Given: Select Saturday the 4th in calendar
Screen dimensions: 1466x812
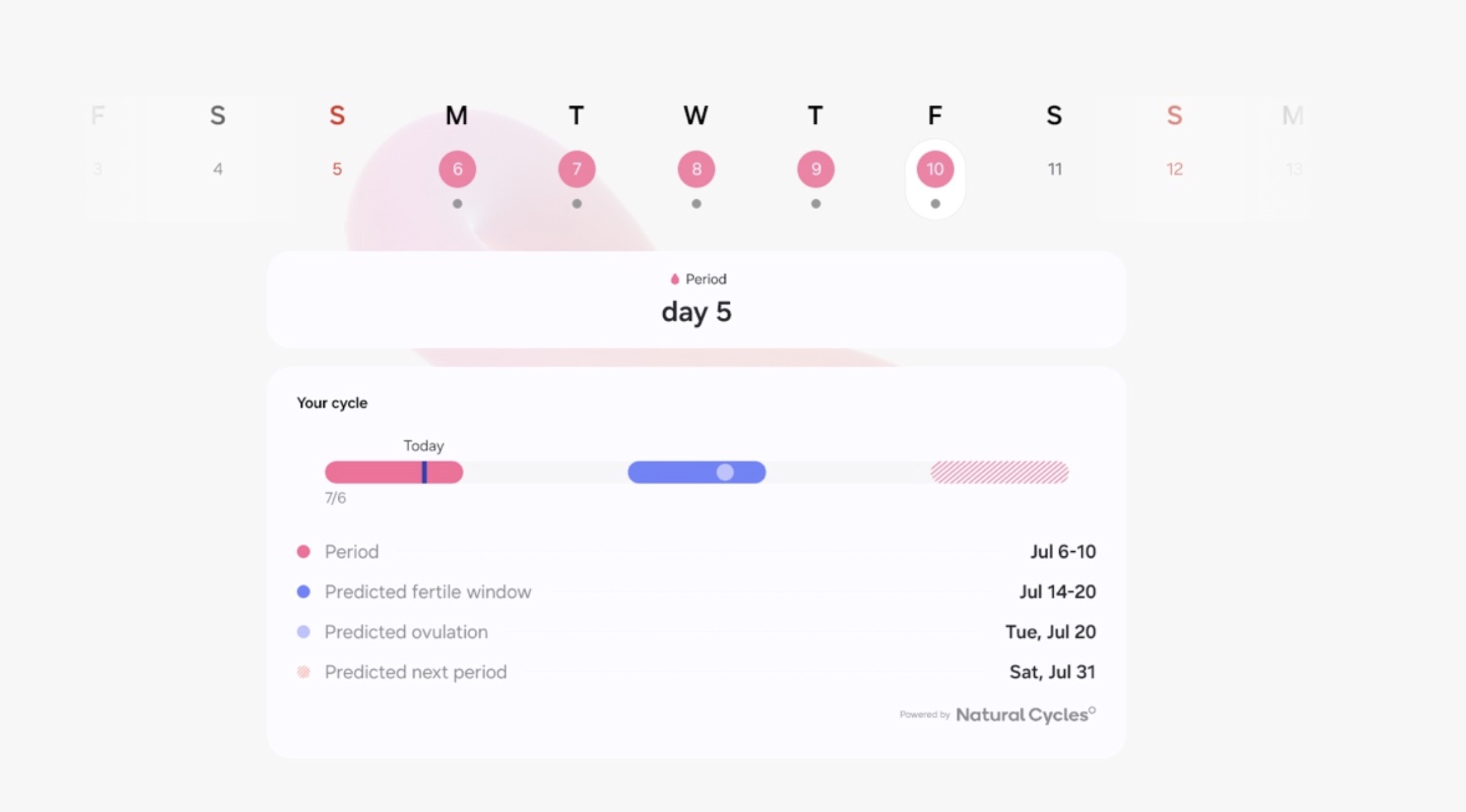Looking at the screenshot, I should click(x=218, y=169).
